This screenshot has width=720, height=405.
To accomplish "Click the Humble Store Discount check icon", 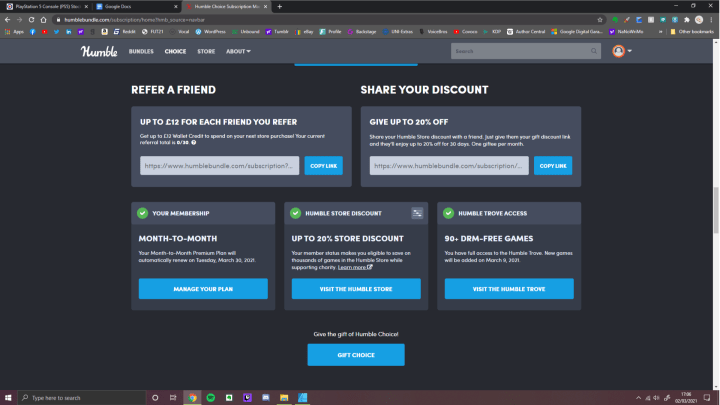I will point(295,213).
